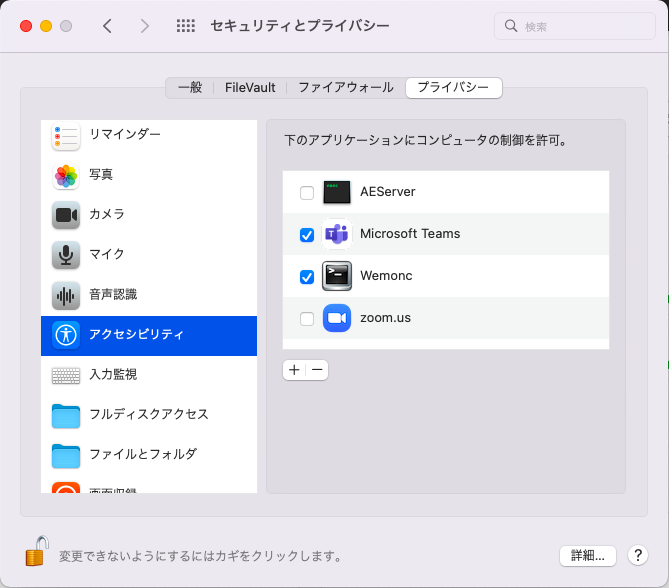Click the Photos flower icon
Viewport: 669px width, 588px height.
(x=66, y=176)
